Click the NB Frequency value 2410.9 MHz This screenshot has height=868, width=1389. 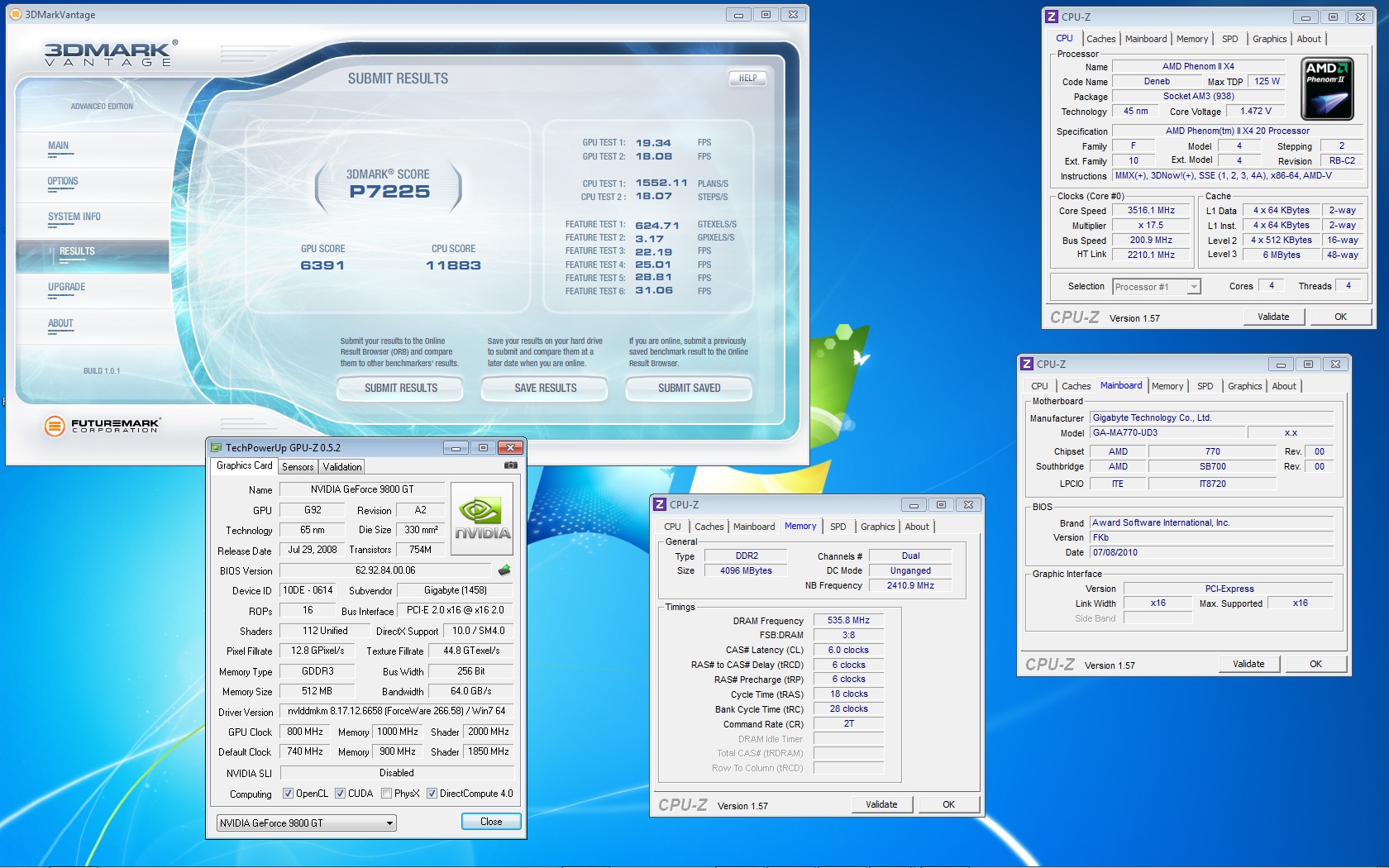point(910,585)
